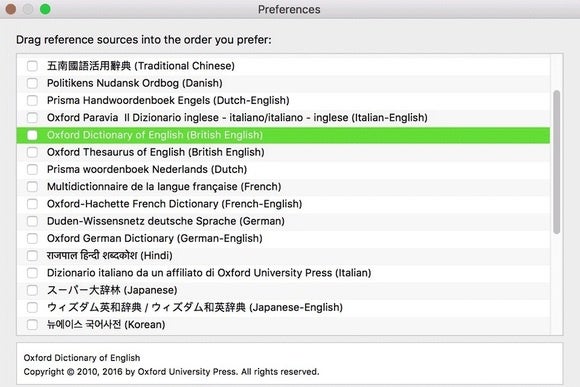Screen dimensions: 580x387
Task: Close the Preferences window
Action: pos(11,9)
